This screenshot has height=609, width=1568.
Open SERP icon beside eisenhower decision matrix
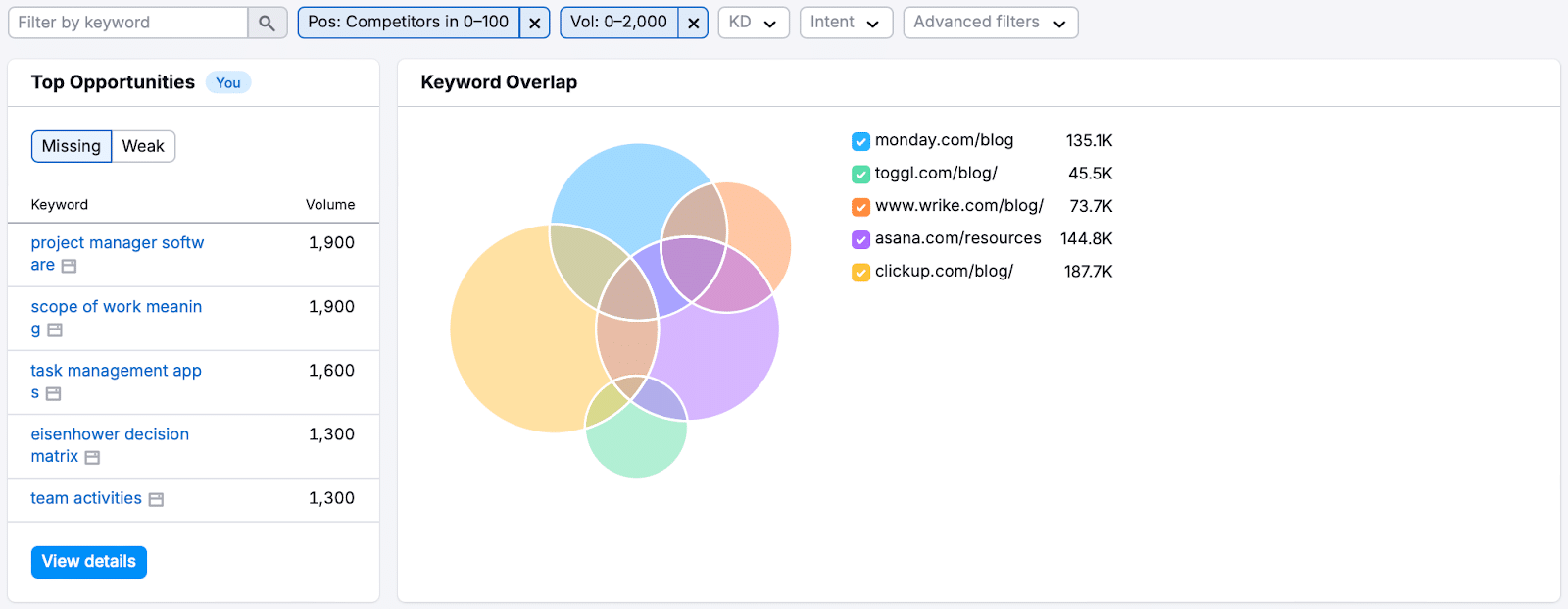tap(92, 457)
